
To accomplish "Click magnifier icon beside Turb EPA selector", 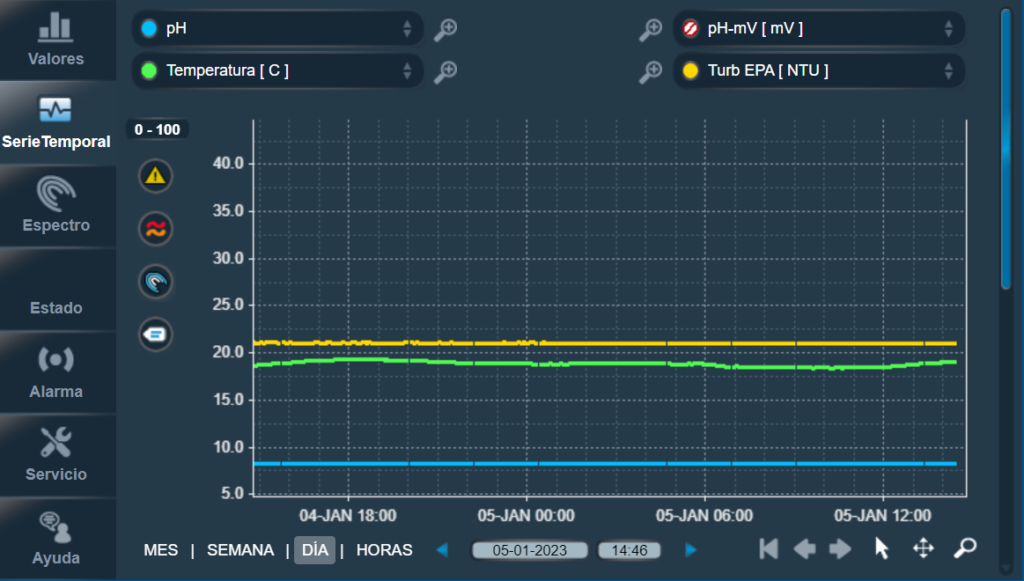I will [651, 71].
